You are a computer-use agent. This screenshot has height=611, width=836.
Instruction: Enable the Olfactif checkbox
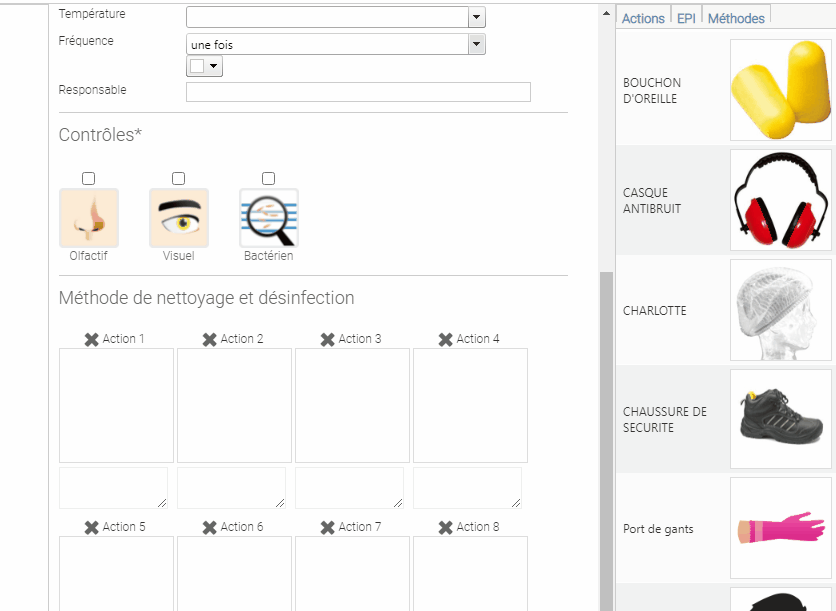pyautogui.click(x=88, y=178)
